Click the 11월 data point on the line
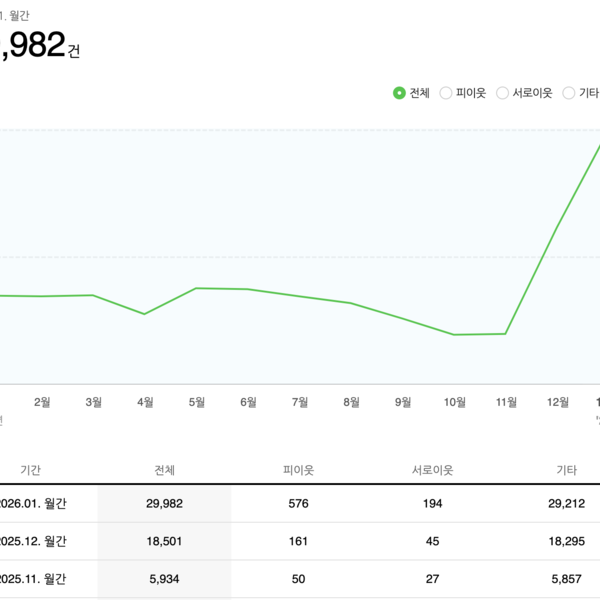 click(x=505, y=334)
